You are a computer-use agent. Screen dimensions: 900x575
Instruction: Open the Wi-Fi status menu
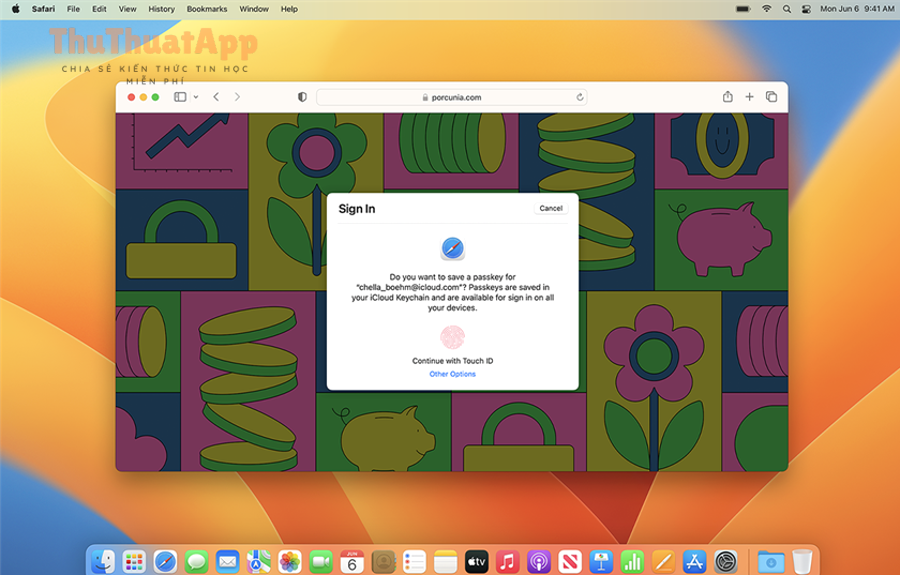coord(766,9)
